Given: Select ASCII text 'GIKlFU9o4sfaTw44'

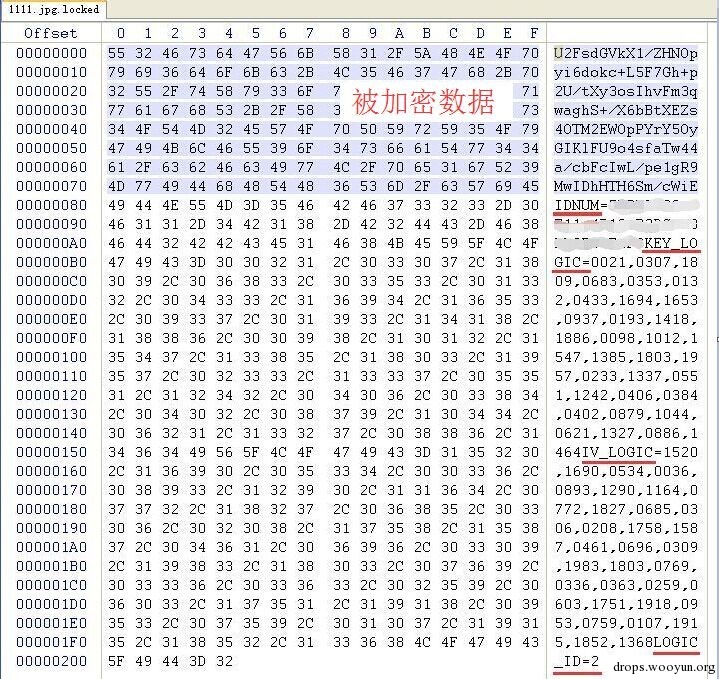Looking at the screenshot, I should point(626,148).
